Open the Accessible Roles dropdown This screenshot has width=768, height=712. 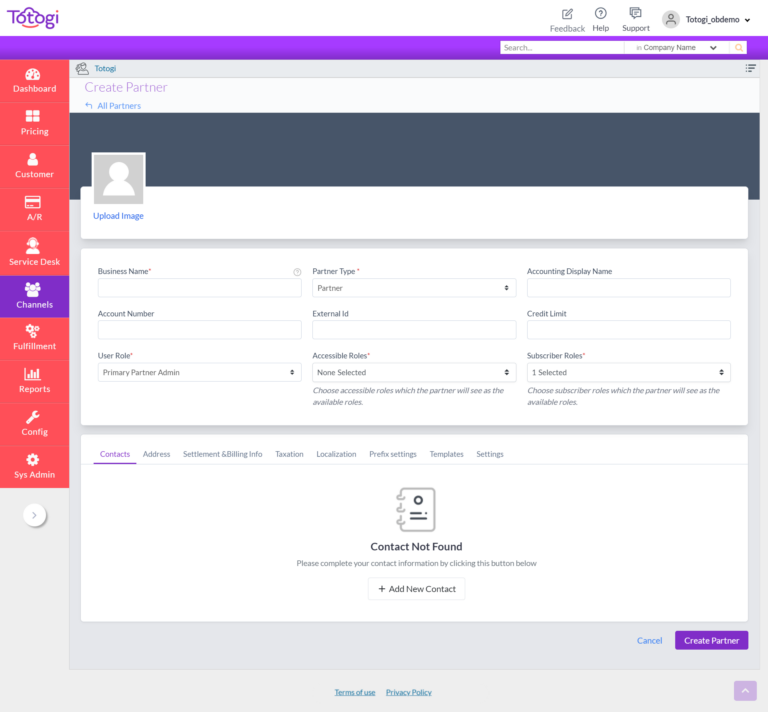pyautogui.click(x=414, y=372)
